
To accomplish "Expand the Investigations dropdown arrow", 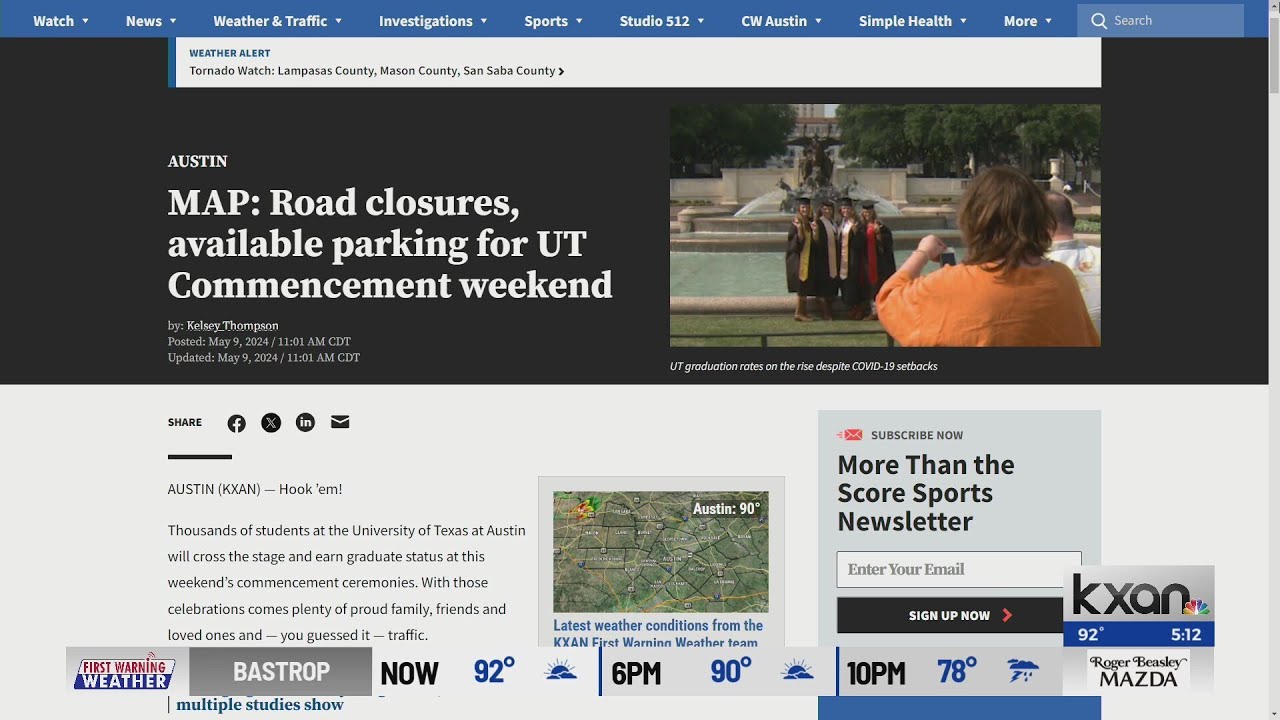I will point(484,21).
